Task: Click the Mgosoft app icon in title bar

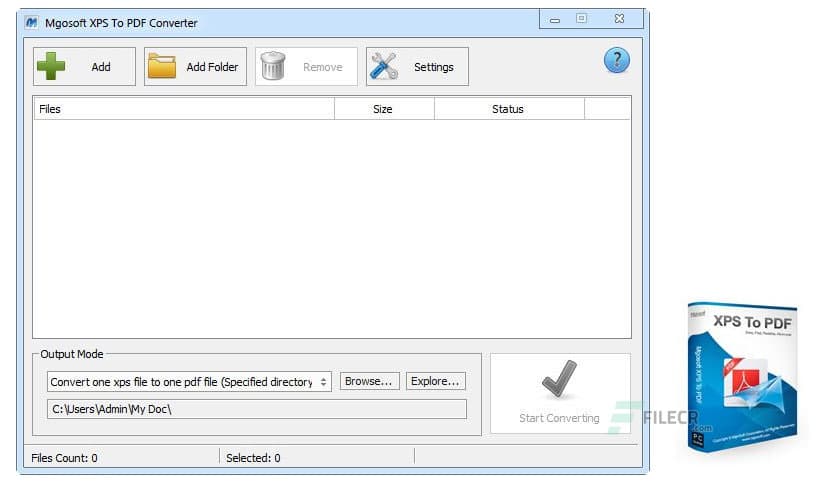Action: pyautogui.click(x=31, y=22)
